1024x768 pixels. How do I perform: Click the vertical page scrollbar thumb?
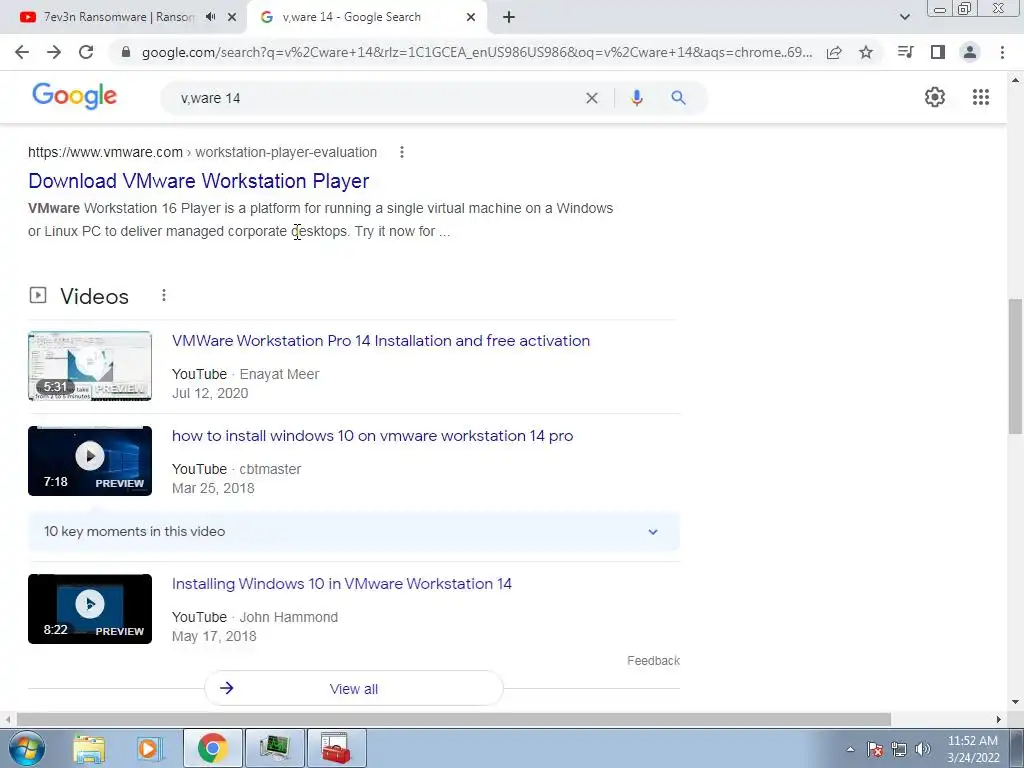pos(1015,366)
